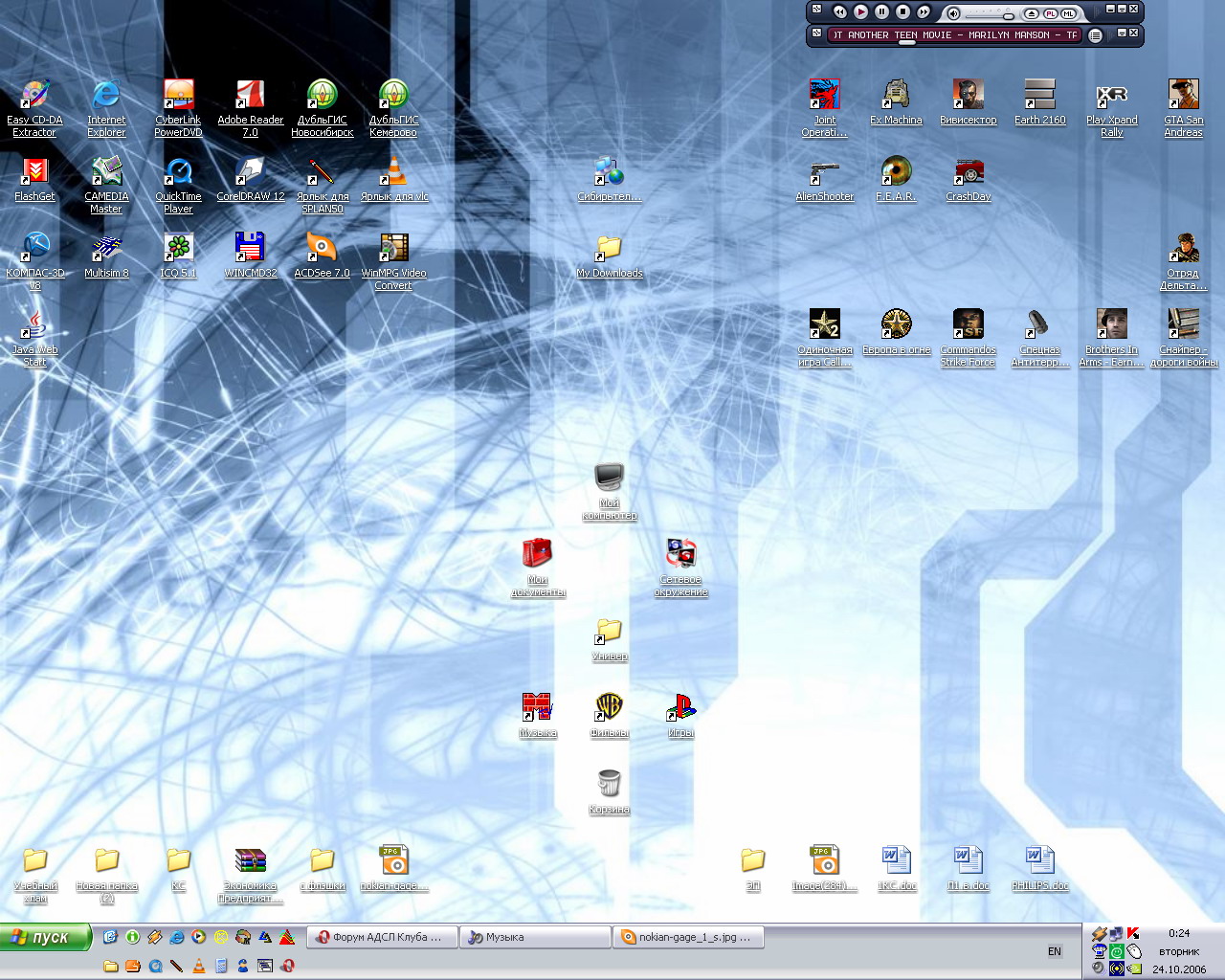The image size is (1225, 980).
Task: Open the GTA San Andreas desktop shortcut
Action: click(x=1183, y=96)
